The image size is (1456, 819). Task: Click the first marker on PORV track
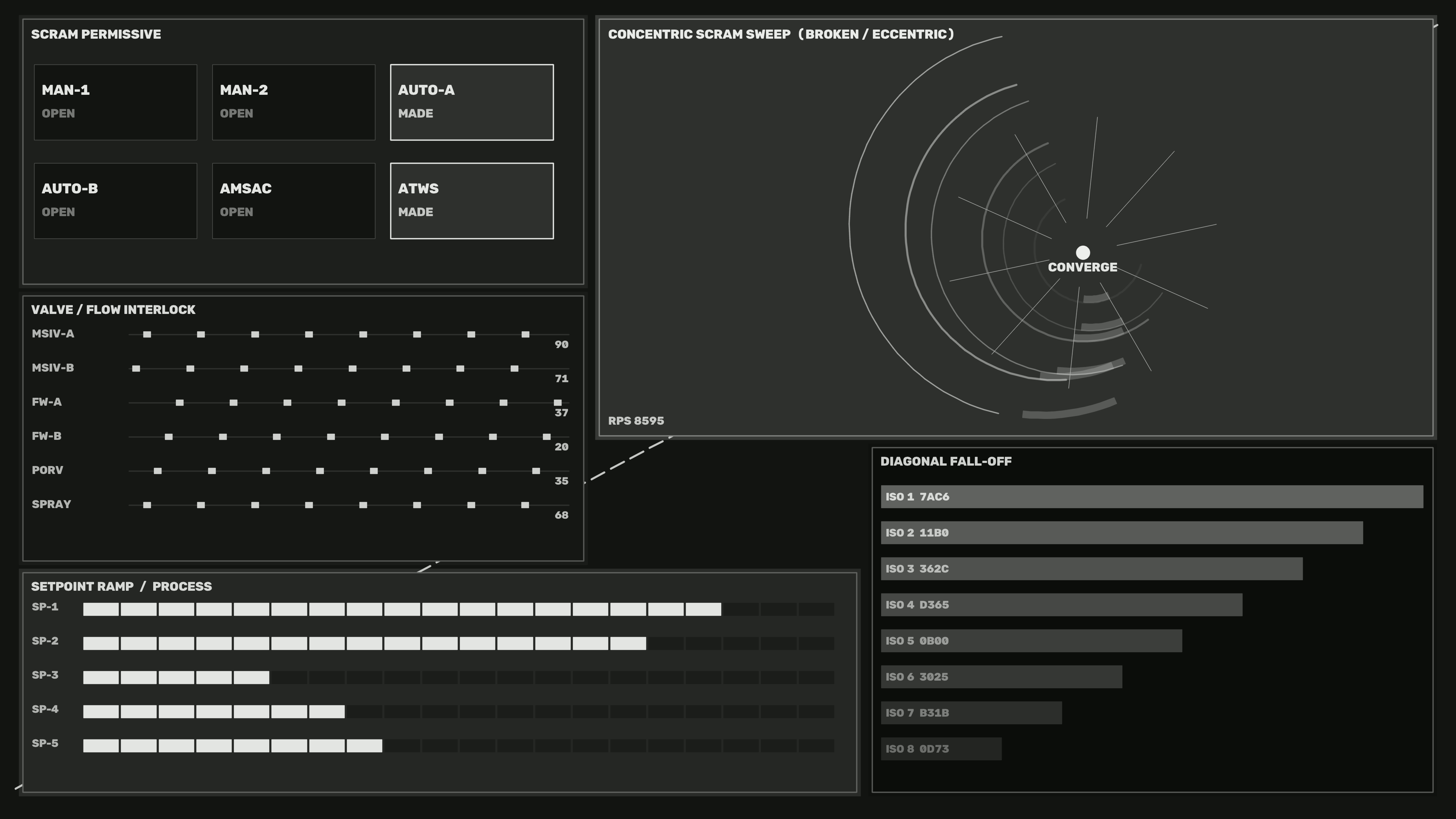[158, 471]
